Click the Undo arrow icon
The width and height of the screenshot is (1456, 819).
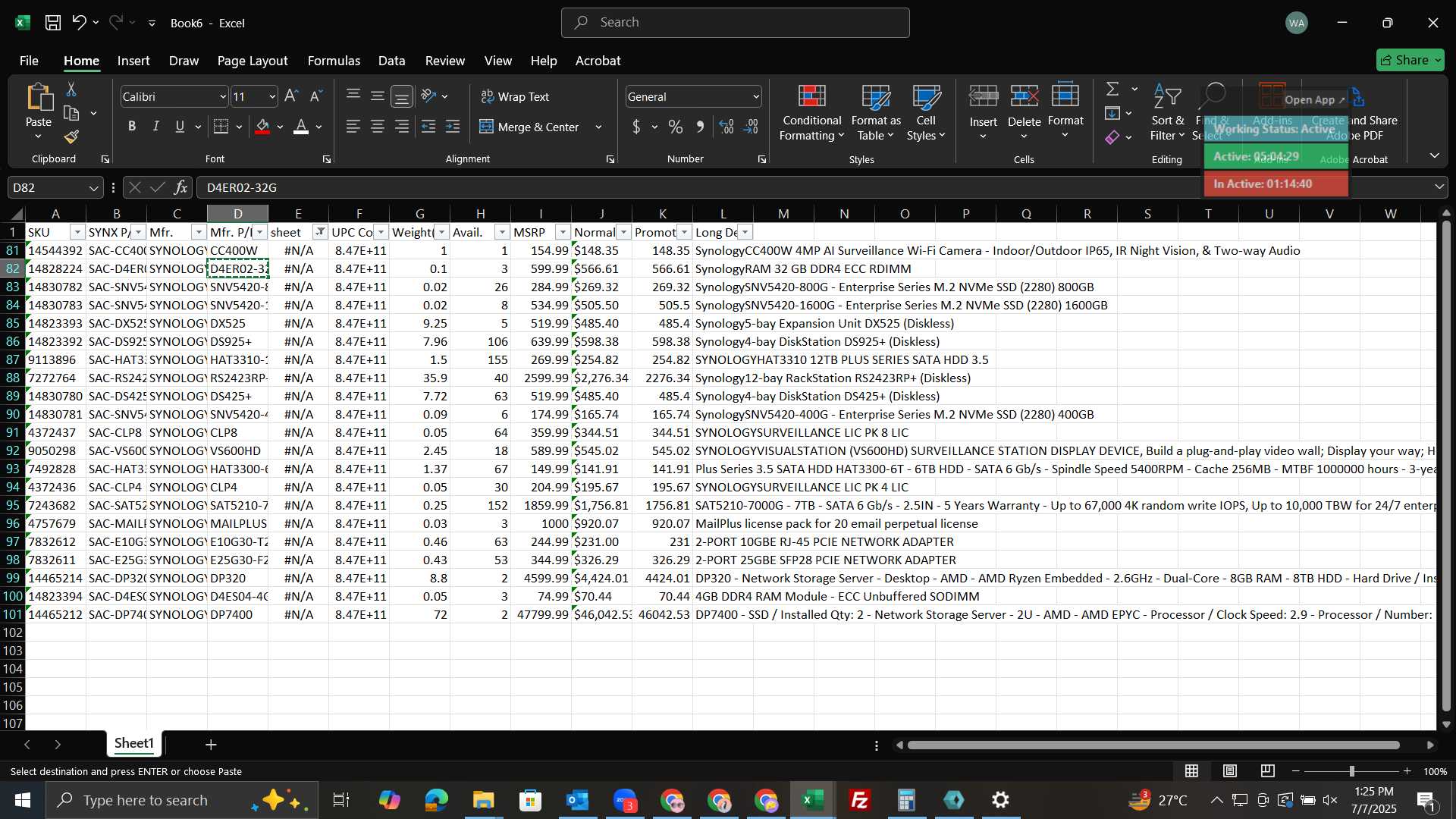[79, 23]
